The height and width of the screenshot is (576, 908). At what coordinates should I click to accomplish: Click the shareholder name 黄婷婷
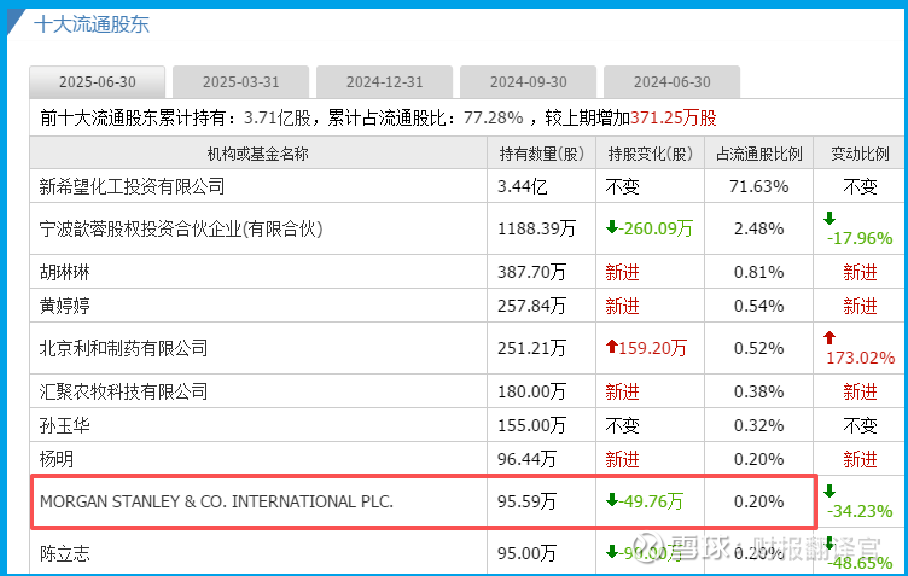click(x=64, y=305)
